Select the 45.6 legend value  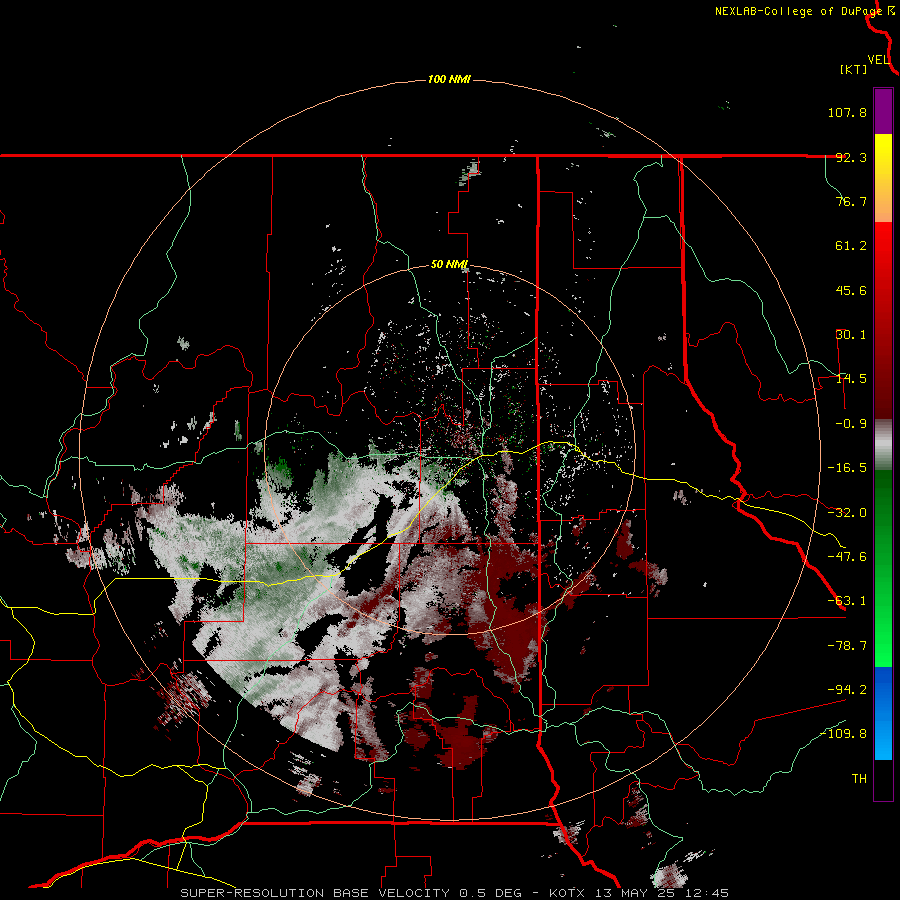(851, 290)
